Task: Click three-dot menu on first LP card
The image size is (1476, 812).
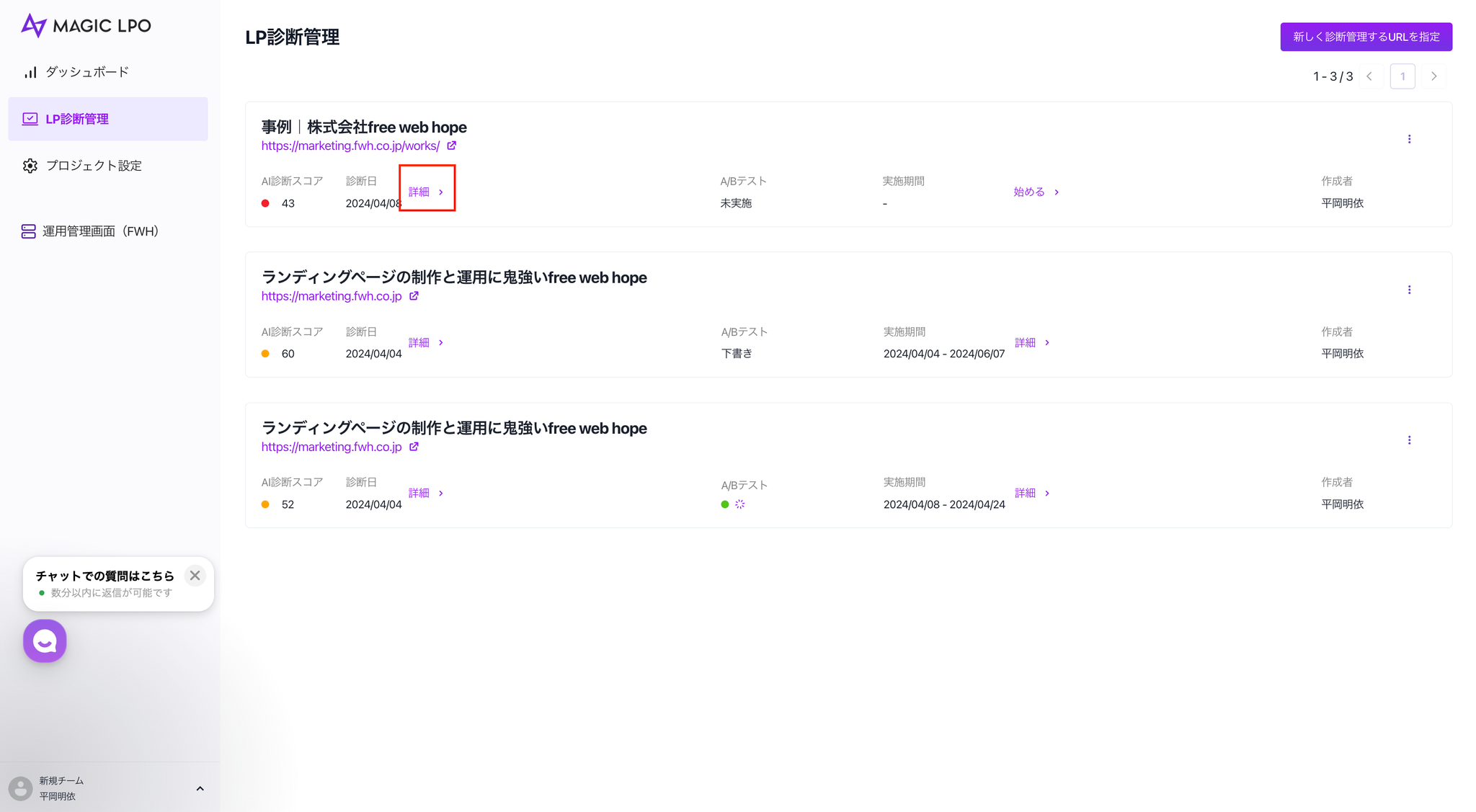Action: coord(1409,139)
